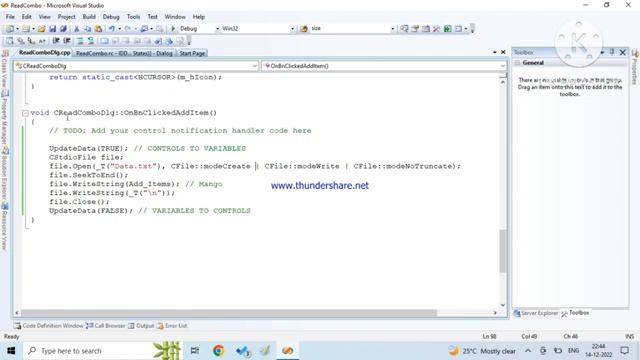The image size is (640, 360).
Task: Close the active document with X
Action: pyautogui.click(x=503, y=52)
